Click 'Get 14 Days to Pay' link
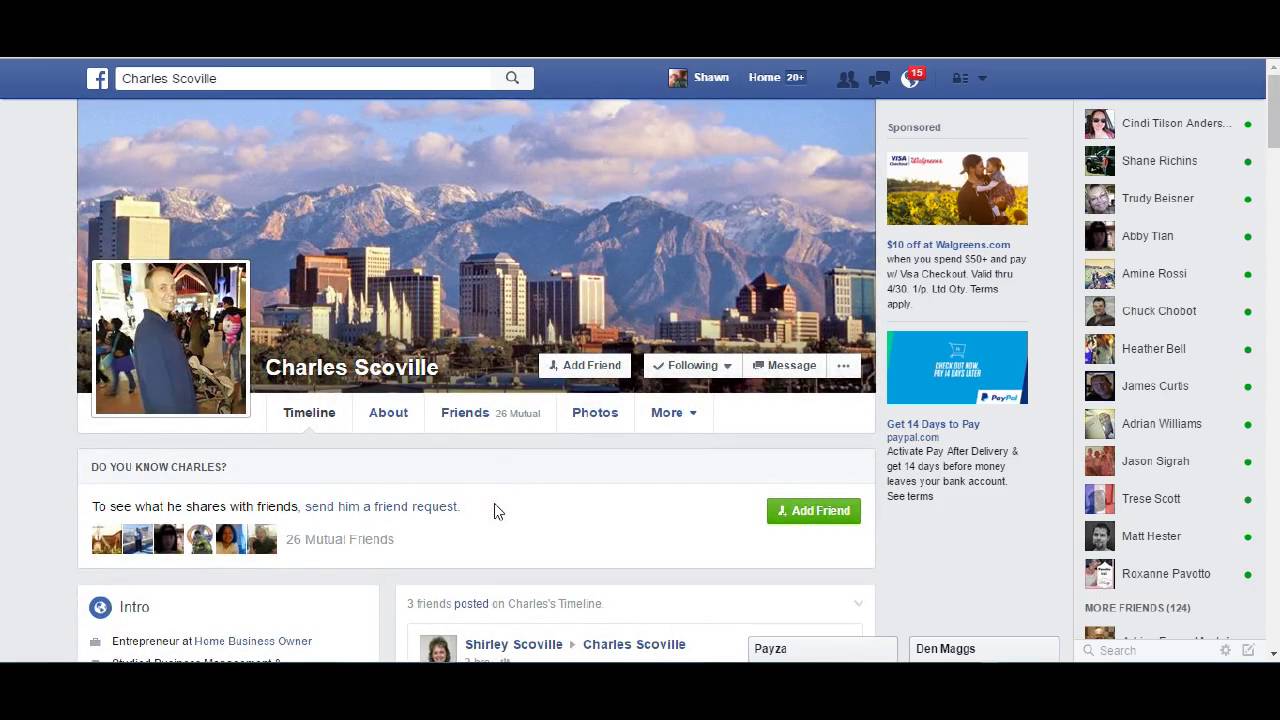1280x720 pixels. click(x=933, y=424)
